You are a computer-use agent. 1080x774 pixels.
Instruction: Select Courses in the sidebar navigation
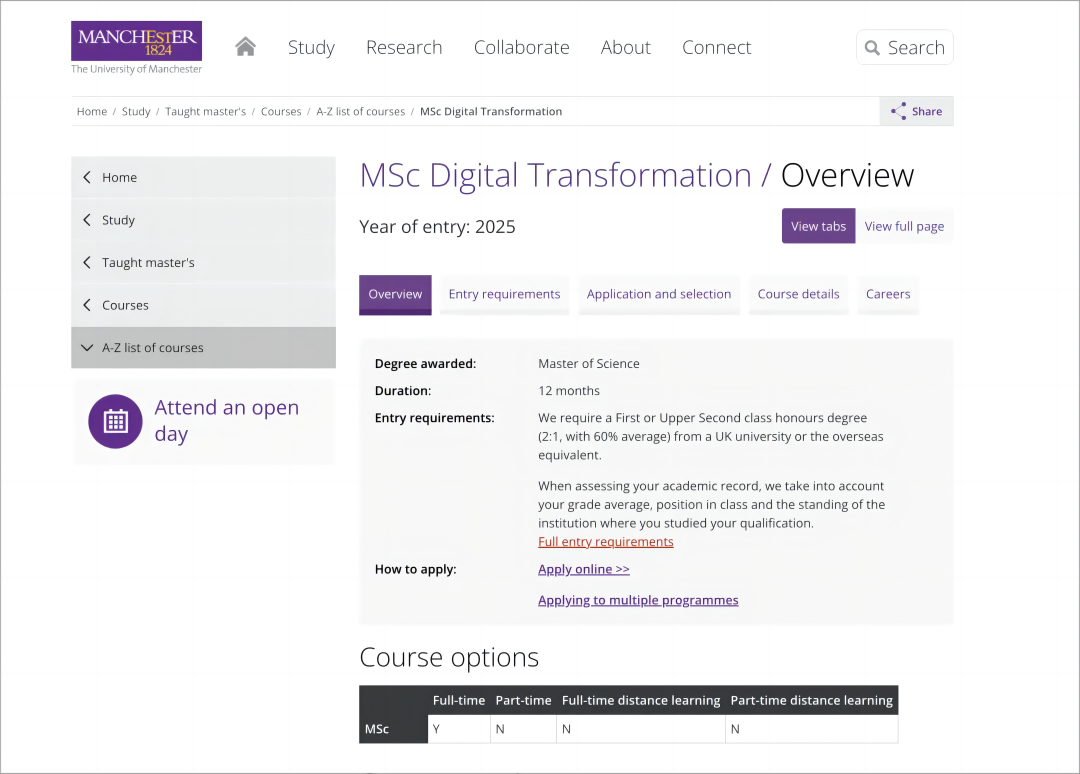coord(203,306)
